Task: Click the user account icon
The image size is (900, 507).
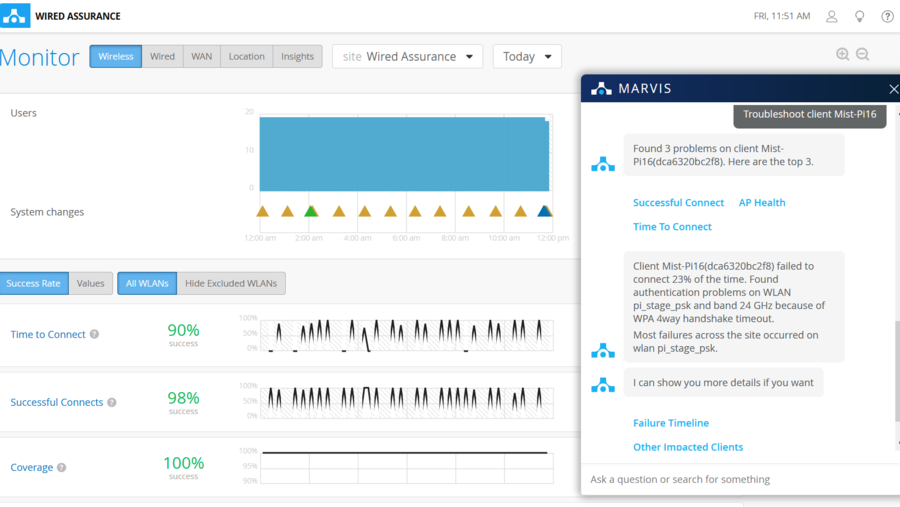Action: (x=832, y=16)
